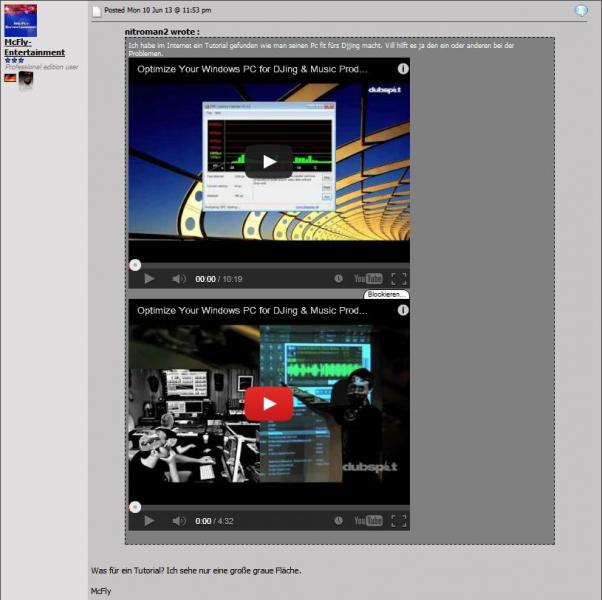Open info icon on second video

click(403, 310)
